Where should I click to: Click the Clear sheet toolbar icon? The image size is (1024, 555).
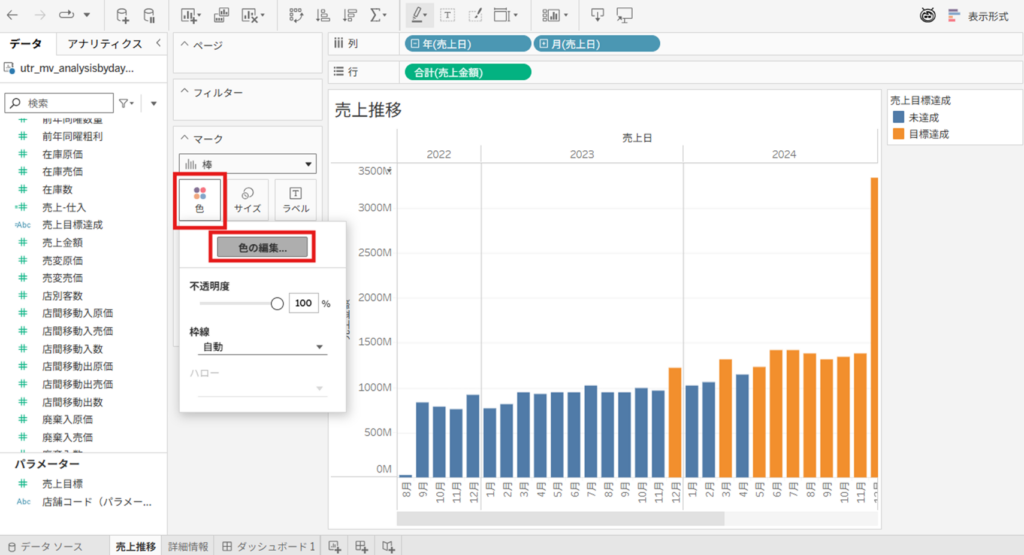[x=251, y=15]
